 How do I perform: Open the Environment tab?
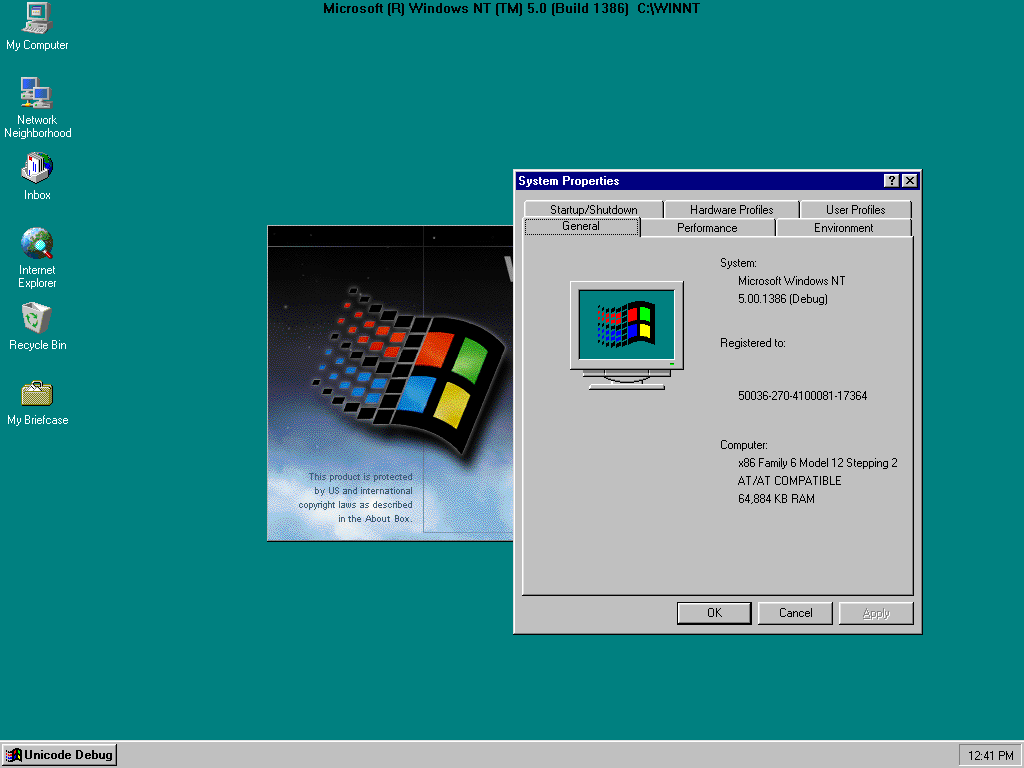[x=843, y=227]
